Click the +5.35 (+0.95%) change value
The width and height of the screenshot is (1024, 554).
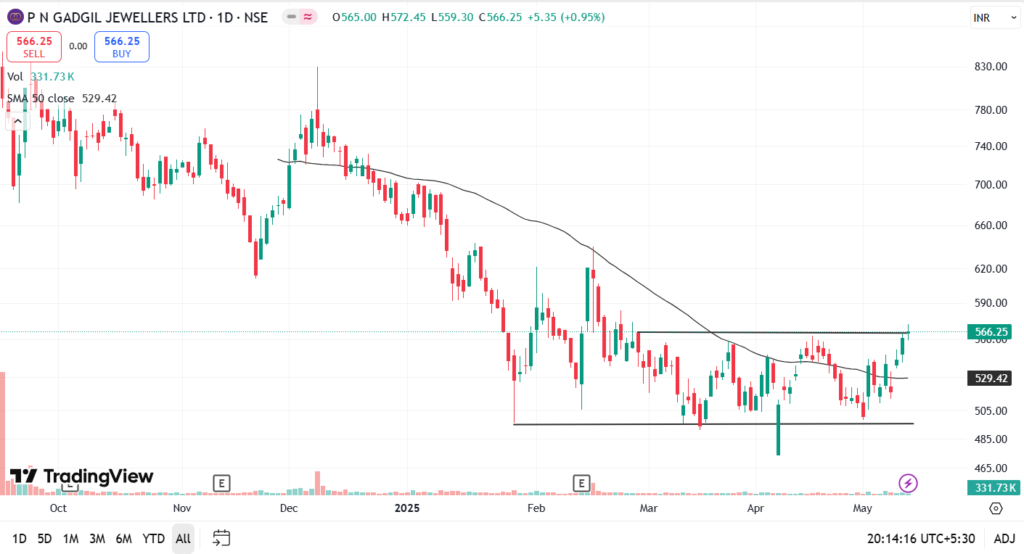click(566, 18)
